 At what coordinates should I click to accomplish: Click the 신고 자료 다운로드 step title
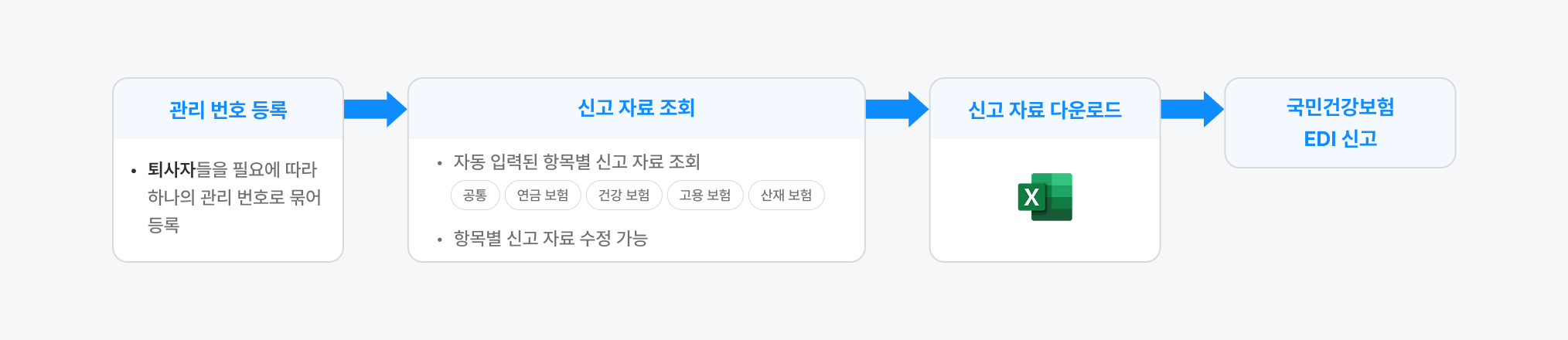[1045, 110]
